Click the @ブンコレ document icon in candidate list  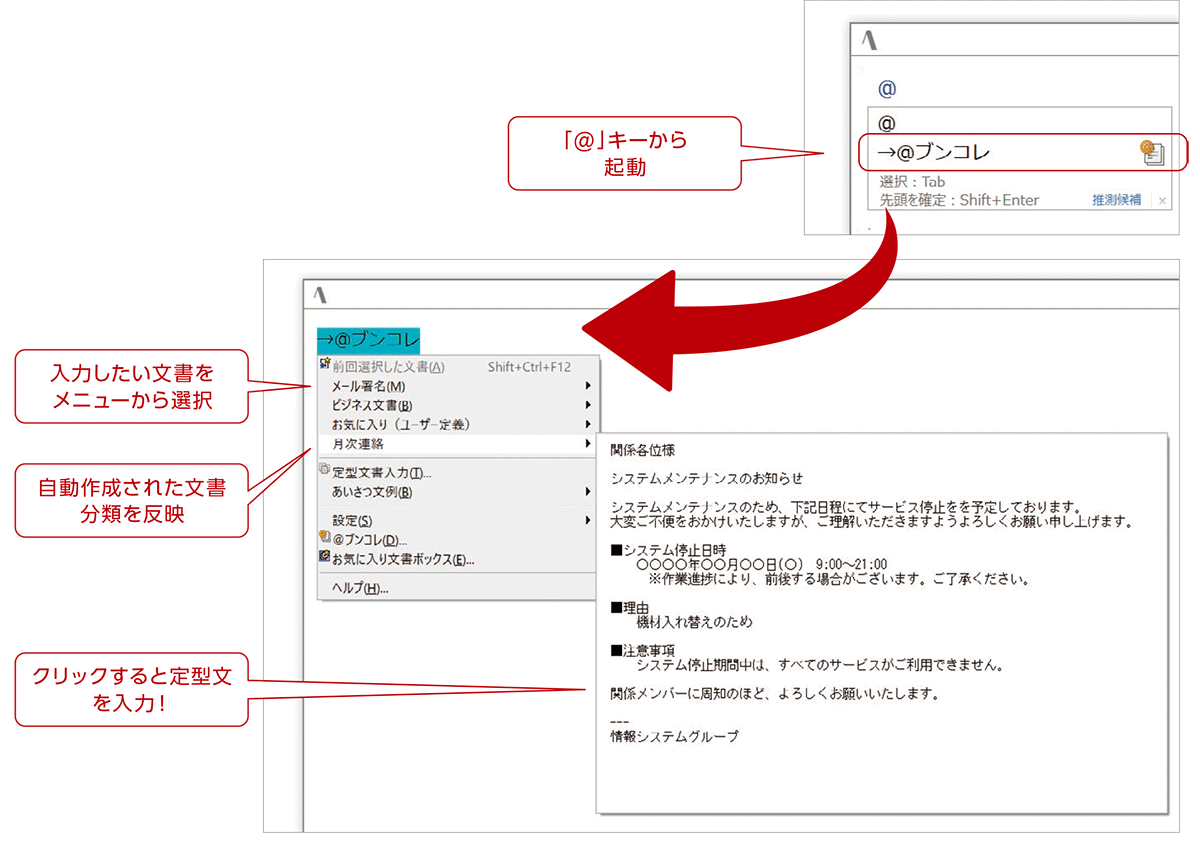click(1151, 152)
